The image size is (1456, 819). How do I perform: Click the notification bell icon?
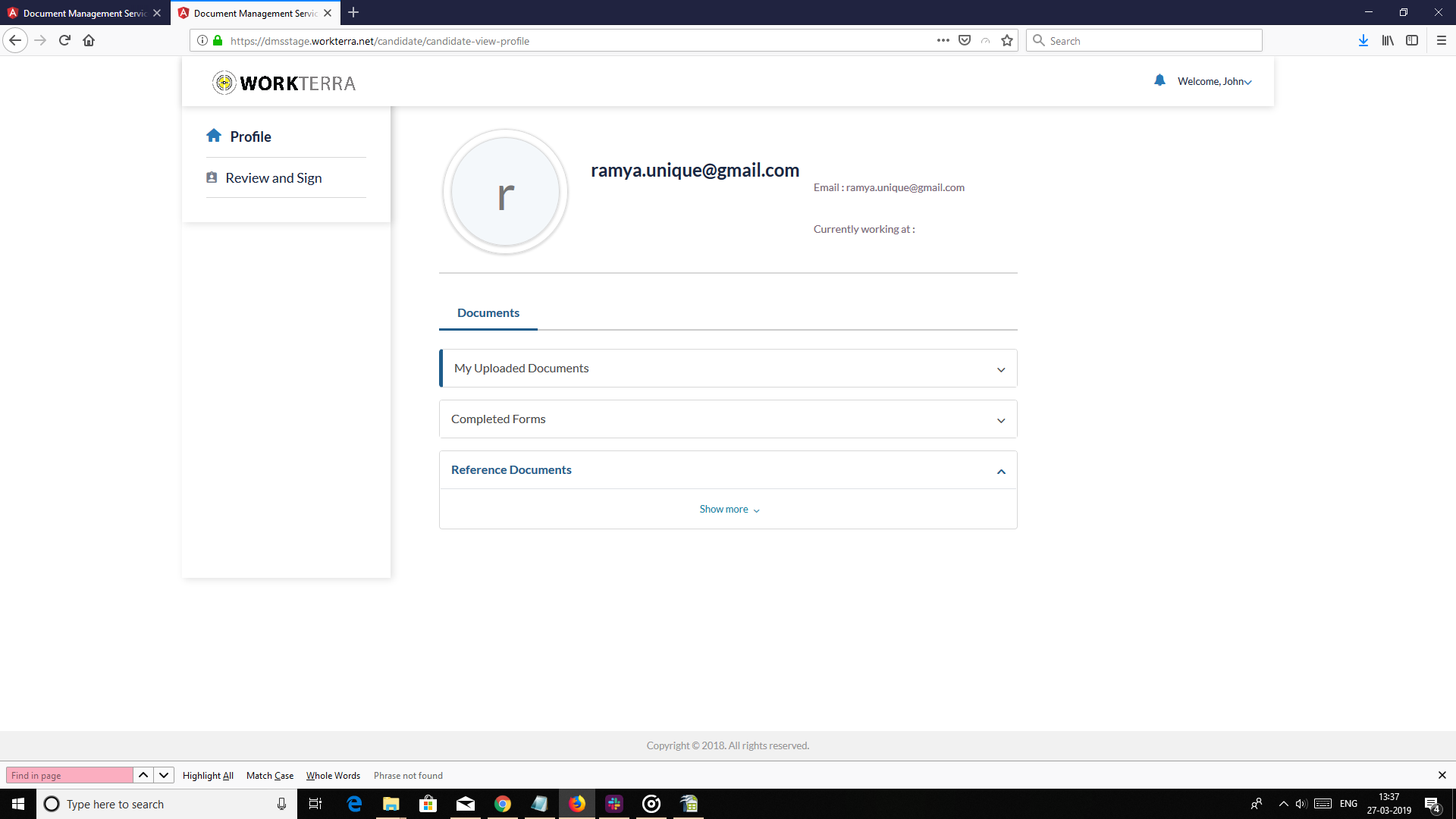(x=1159, y=80)
